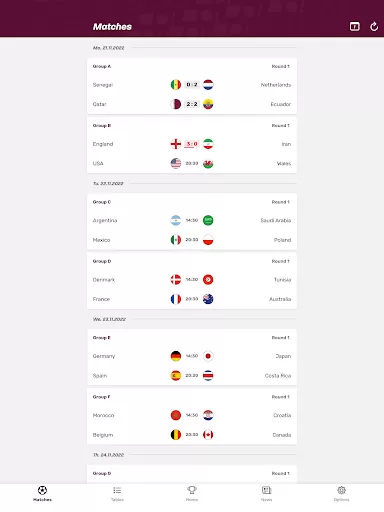Image resolution: width=384 pixels, height=512 pixels.
Task: Click the Costa Rica team name
Action: tap(278, 376)
